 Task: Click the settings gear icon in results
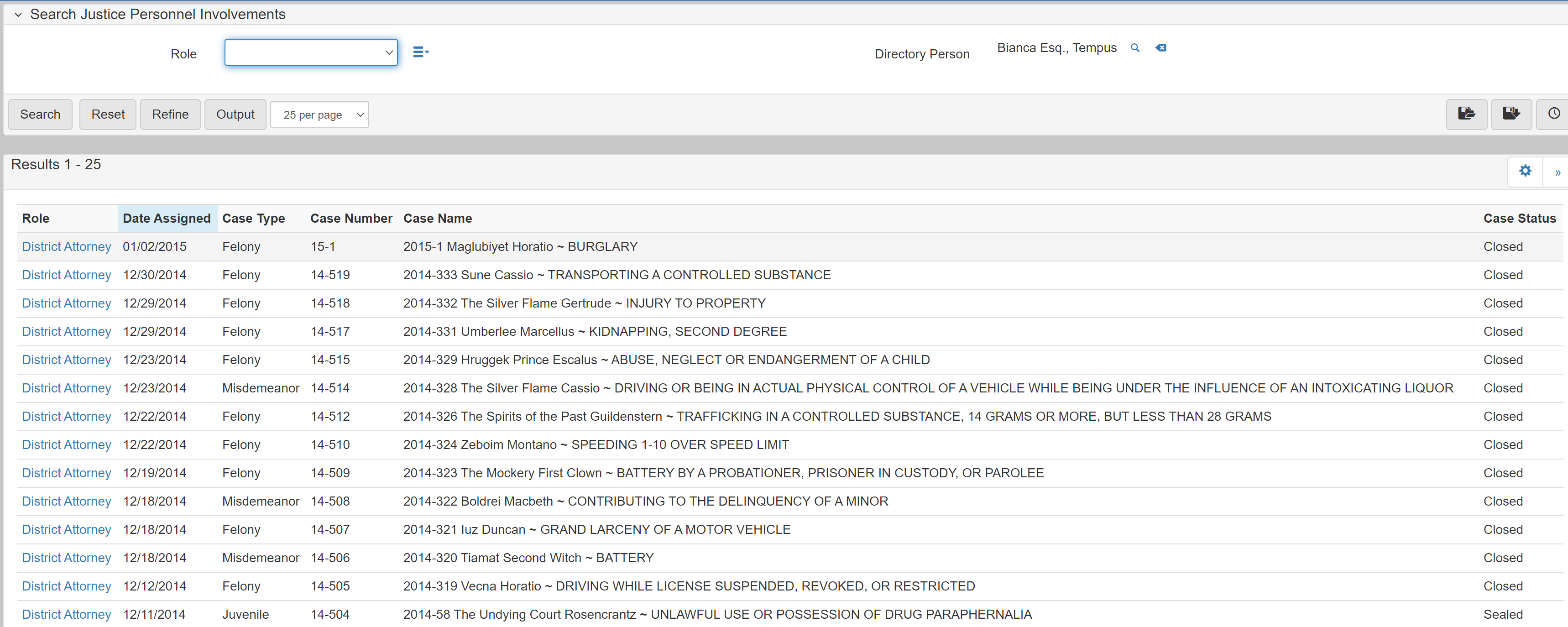point(1525,171)
